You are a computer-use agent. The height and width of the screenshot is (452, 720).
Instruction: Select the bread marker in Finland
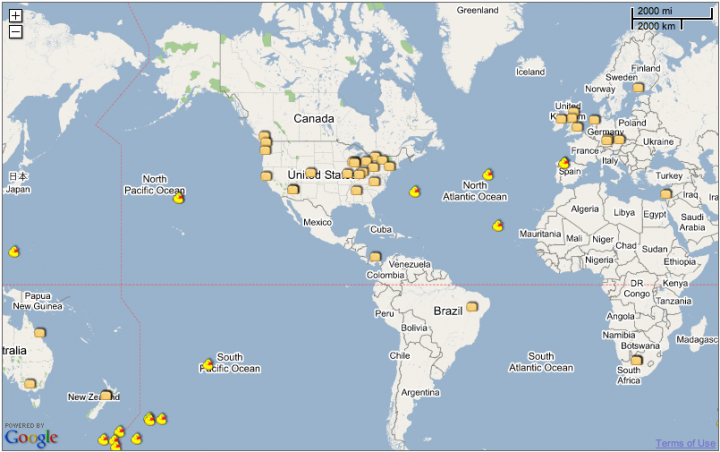coord(638,87)
